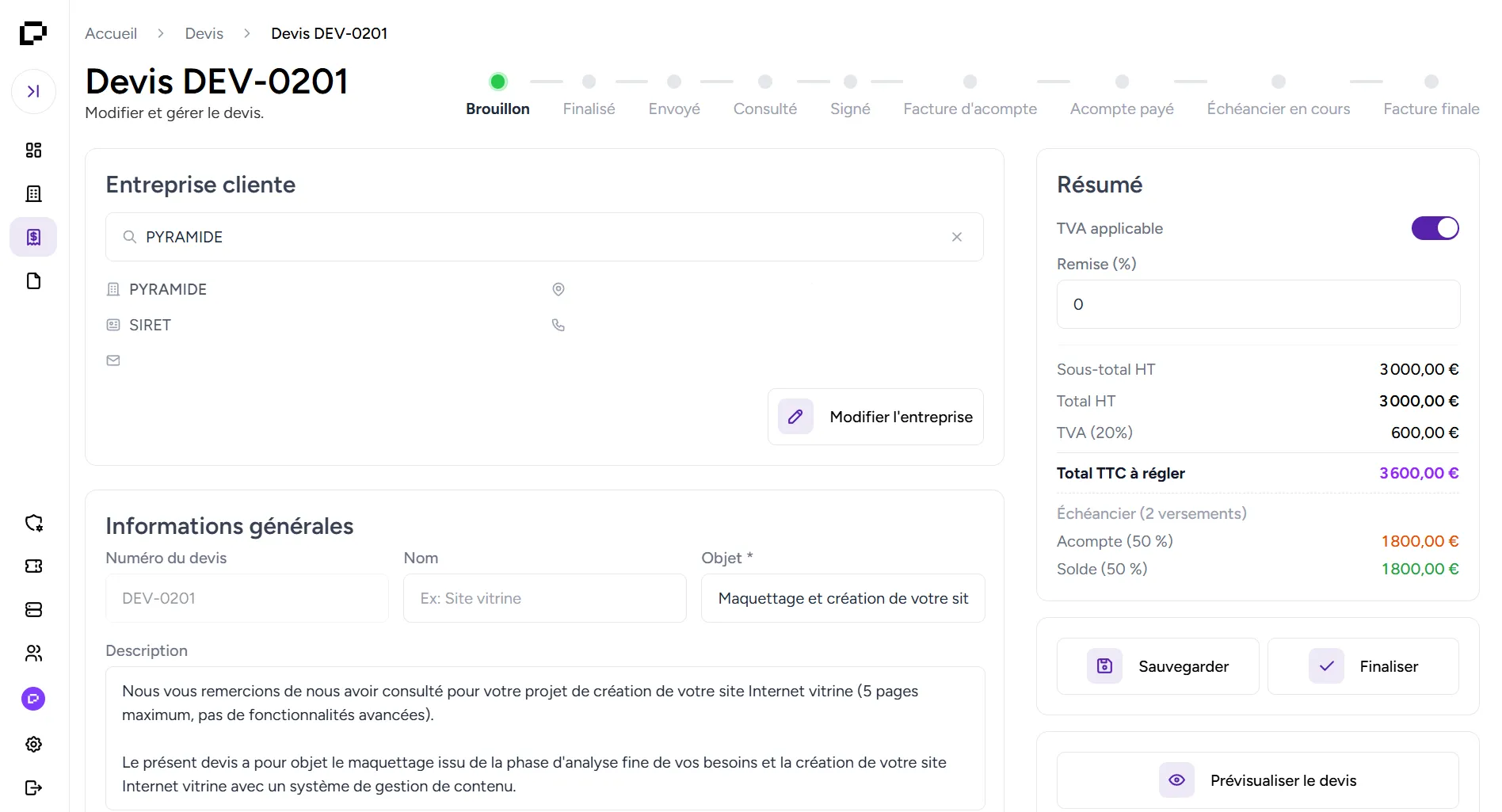The image size is (1502, 812).
Task: Open the companies building icon in sidebar
Action: click(33, 194)
